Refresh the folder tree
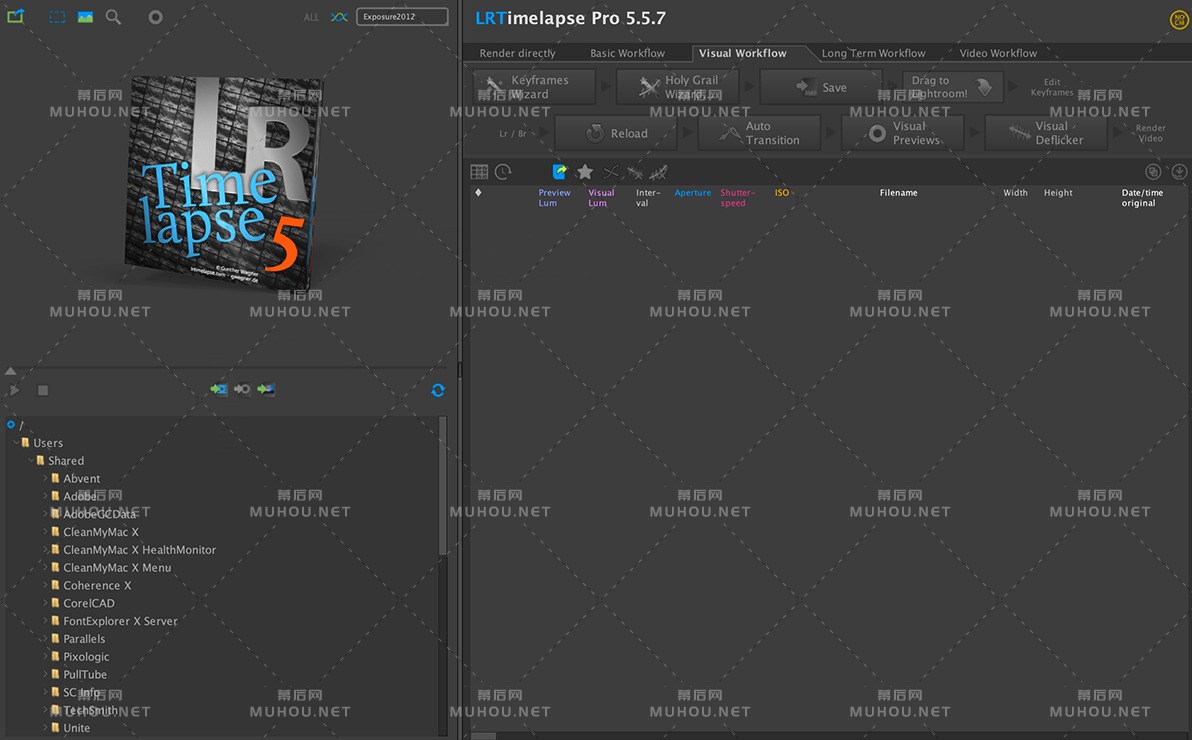1192x740 pixels. (x=438, y=390)
